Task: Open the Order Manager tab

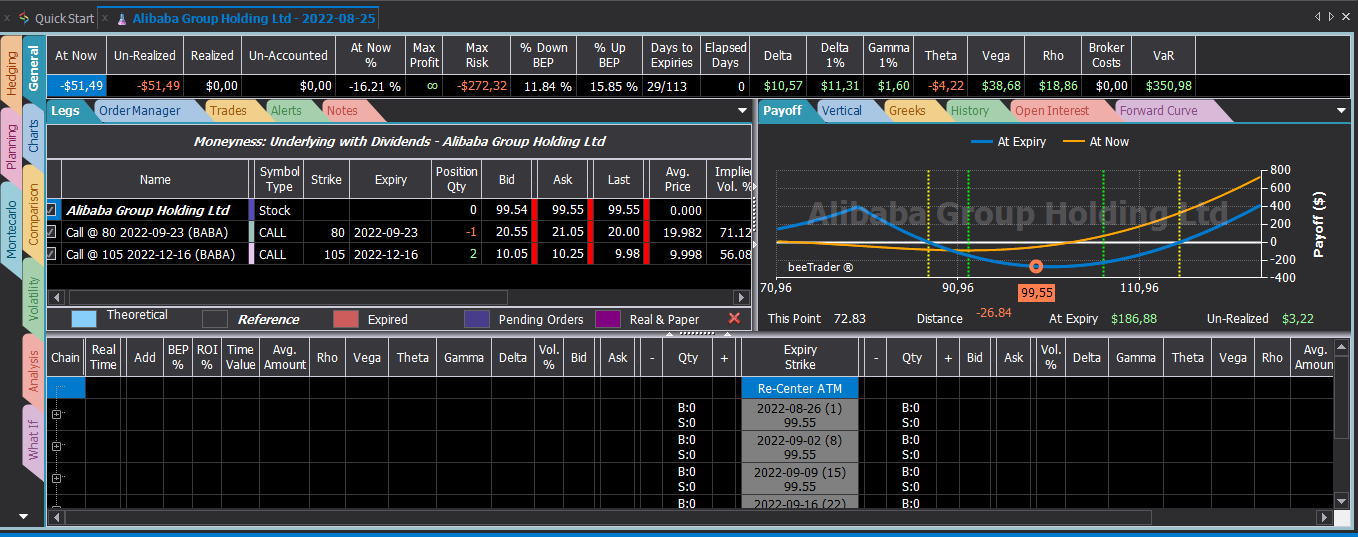Action: [142, 111]
